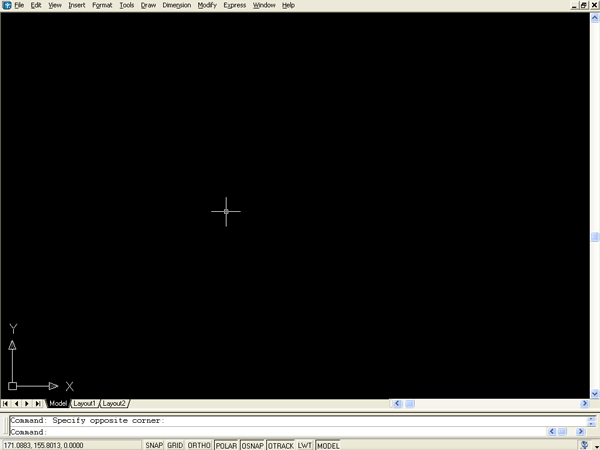The height and width of the screenshot is (450, 600).
Task: Open the Draw menu
Action: pos(148,5)
